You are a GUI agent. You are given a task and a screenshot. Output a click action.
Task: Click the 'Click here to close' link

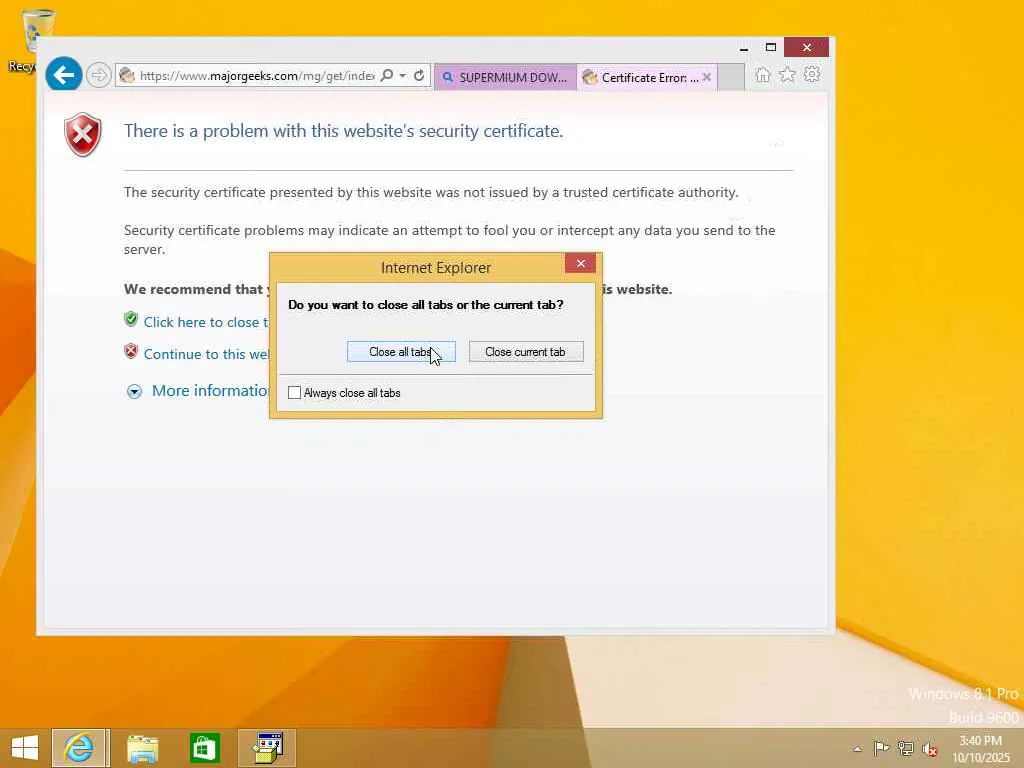tap(206, 322)
